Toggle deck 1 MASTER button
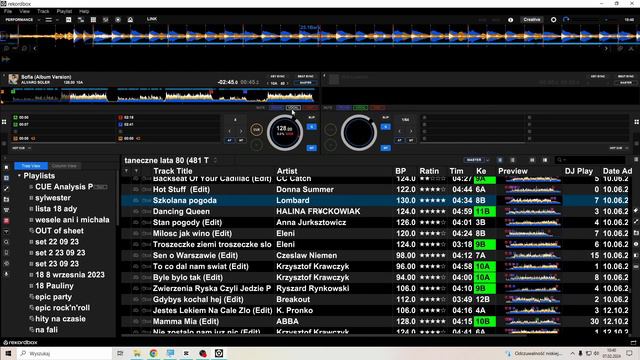The height and width of the screenshot is (360, 640). pos(305,83)
